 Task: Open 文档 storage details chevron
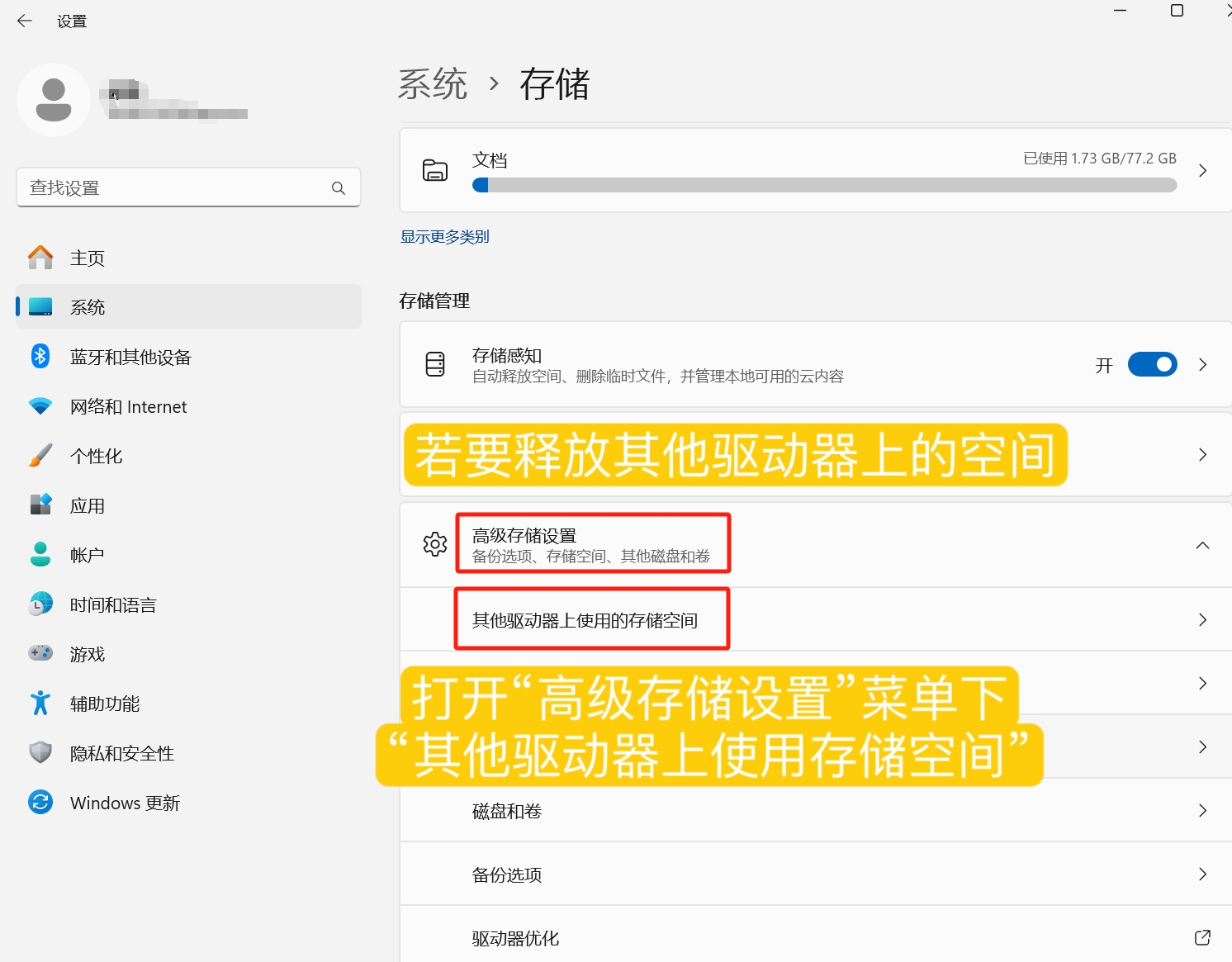click(x=1203, y=170)
